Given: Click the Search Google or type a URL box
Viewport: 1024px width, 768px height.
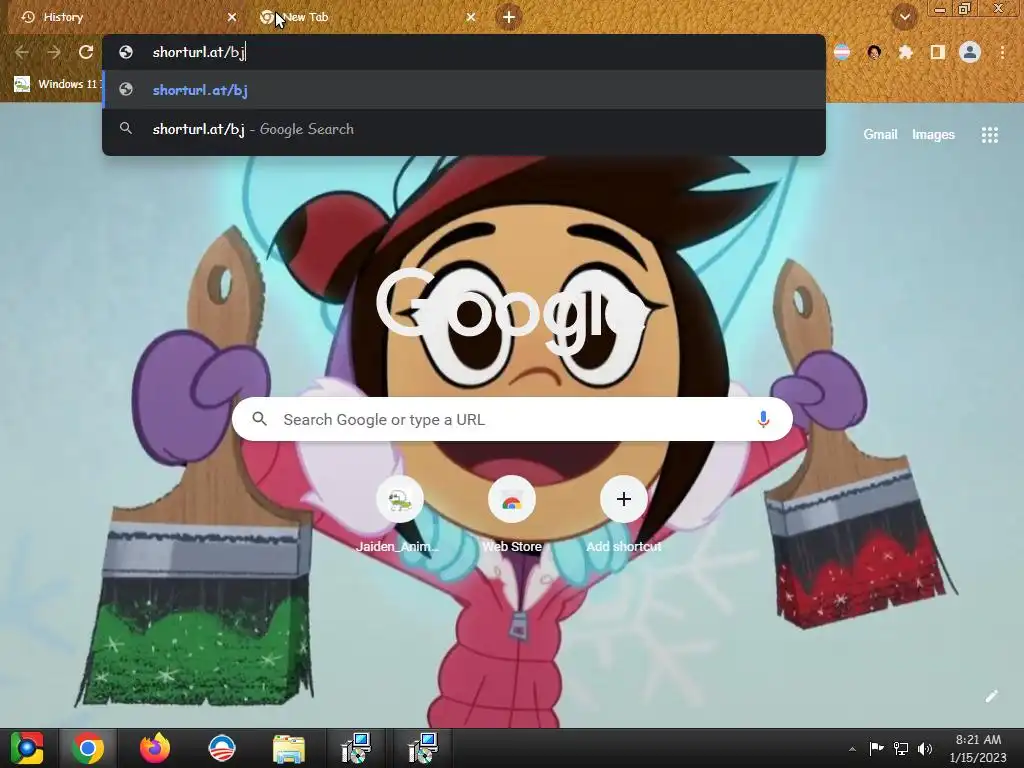Looking at the screenshot, I should tap(513, 419).
